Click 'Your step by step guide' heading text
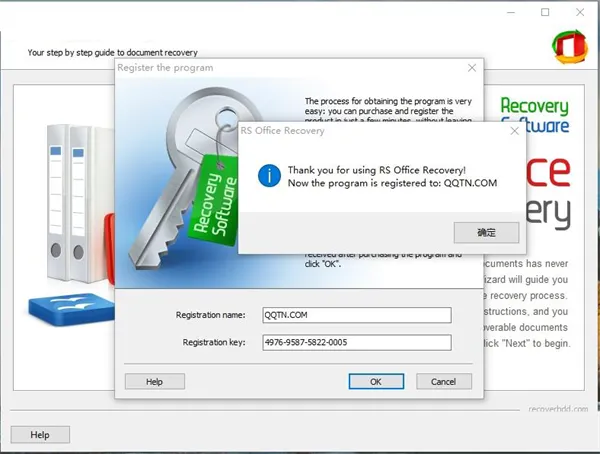Image resolution: width=600 pixels, height=454 pixels. pyautogui.click(x=112, y=52)
